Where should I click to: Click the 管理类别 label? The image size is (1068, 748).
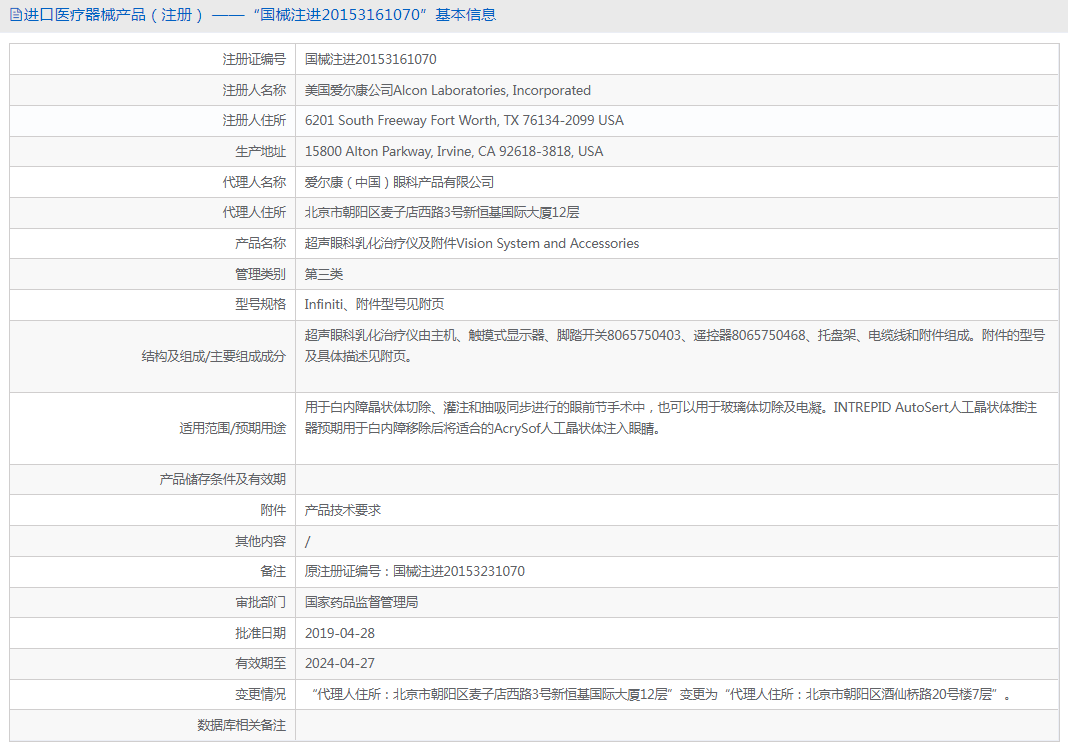pos(260,274)
